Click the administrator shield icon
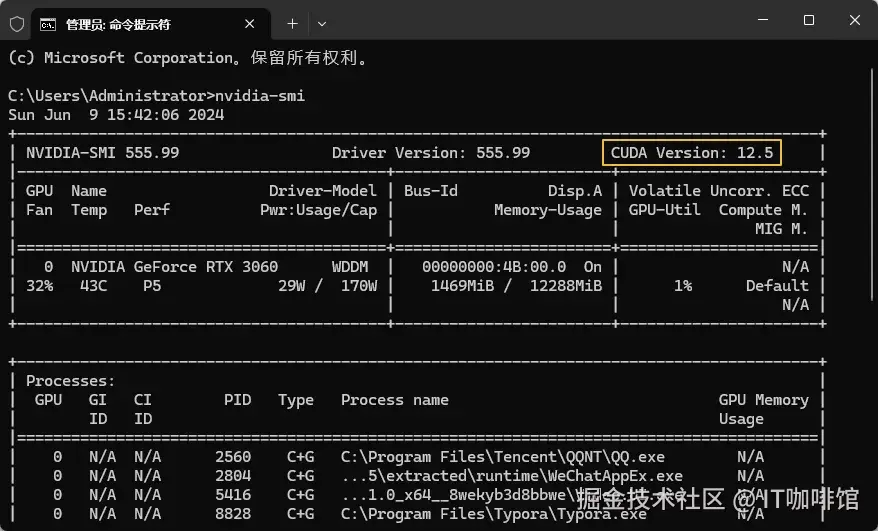Image resolution: width=878 pixels, height=531 pixels. click(17, 23)
